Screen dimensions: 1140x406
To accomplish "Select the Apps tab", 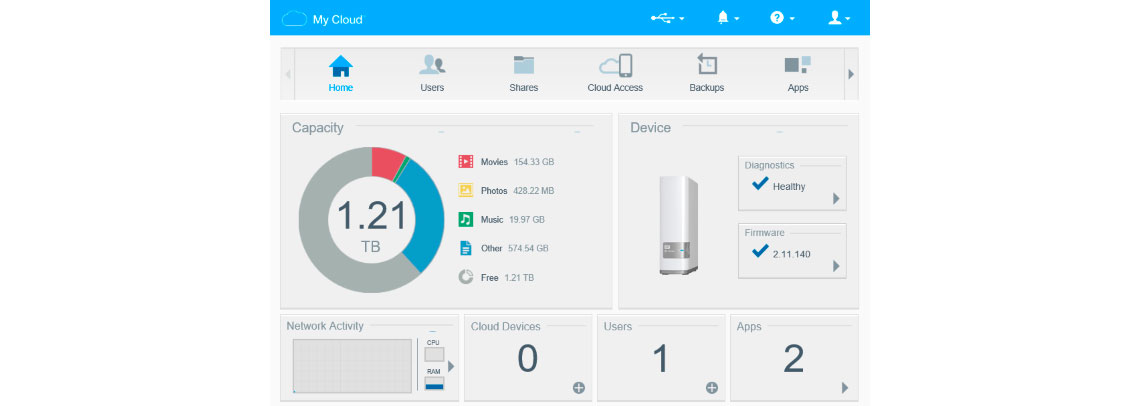I will (x=798, y=73).
